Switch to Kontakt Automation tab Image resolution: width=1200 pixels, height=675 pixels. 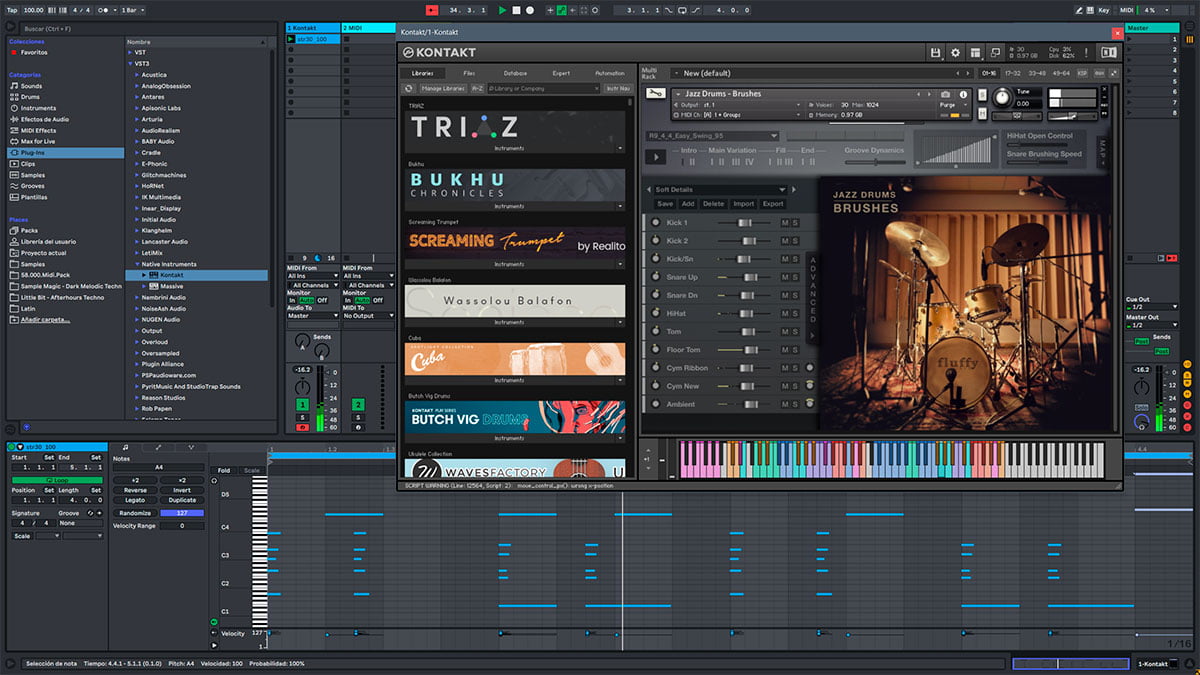tap(609, 73)
